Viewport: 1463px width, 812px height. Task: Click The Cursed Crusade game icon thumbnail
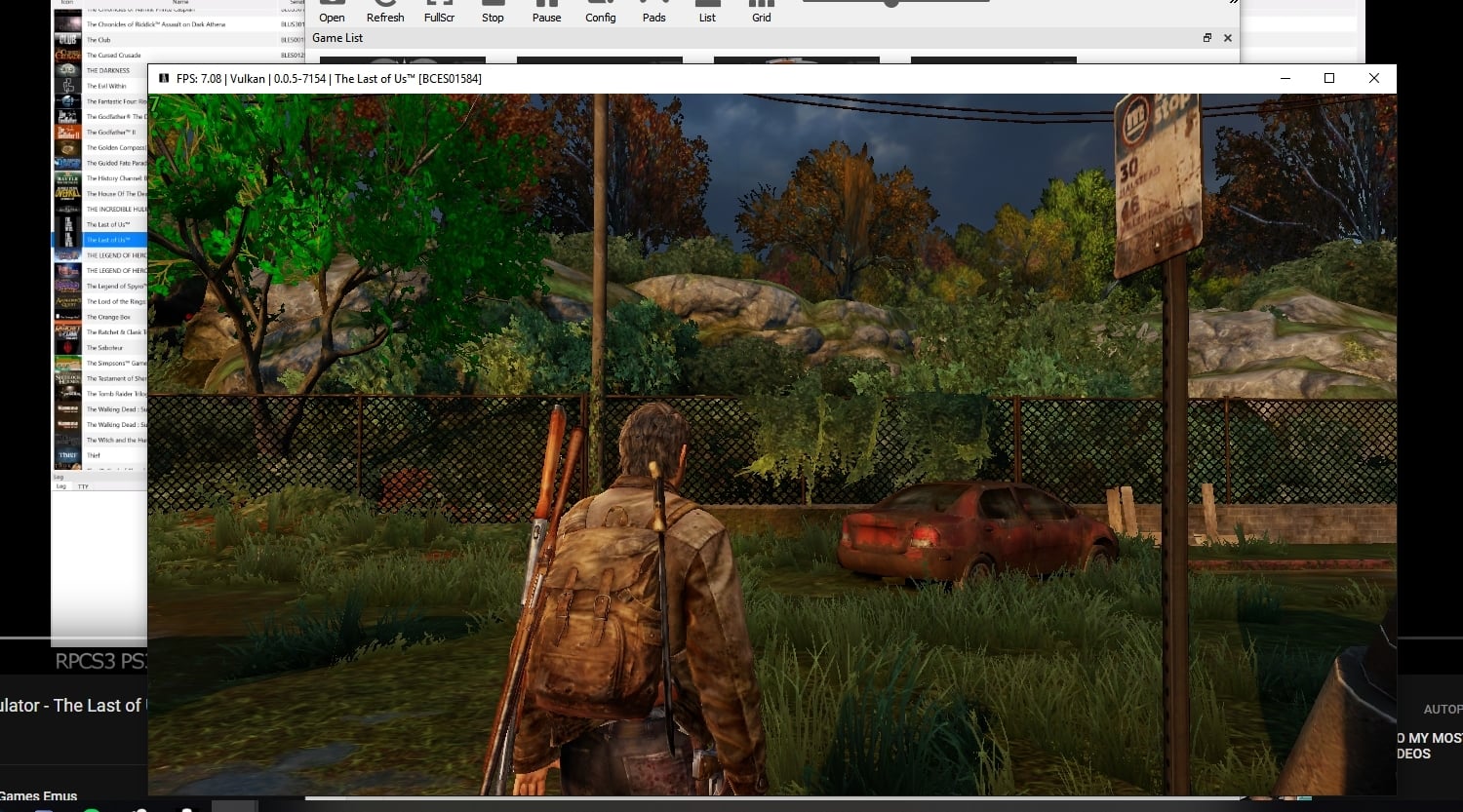click(x=67, y=56)
